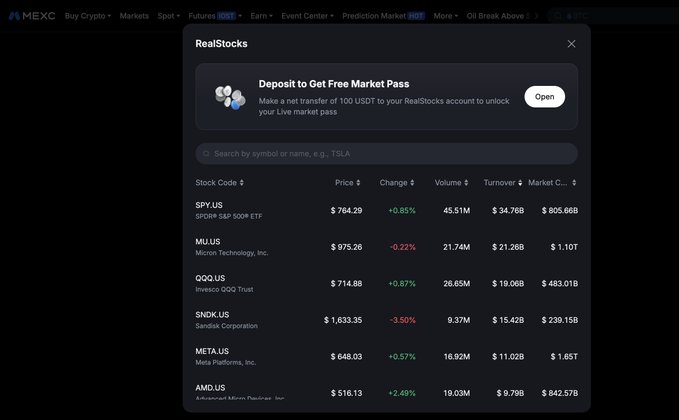Click the AMD.US turnover $ 9.79B
This screenshot has height=420, width=679.
[x=510, y=393]
